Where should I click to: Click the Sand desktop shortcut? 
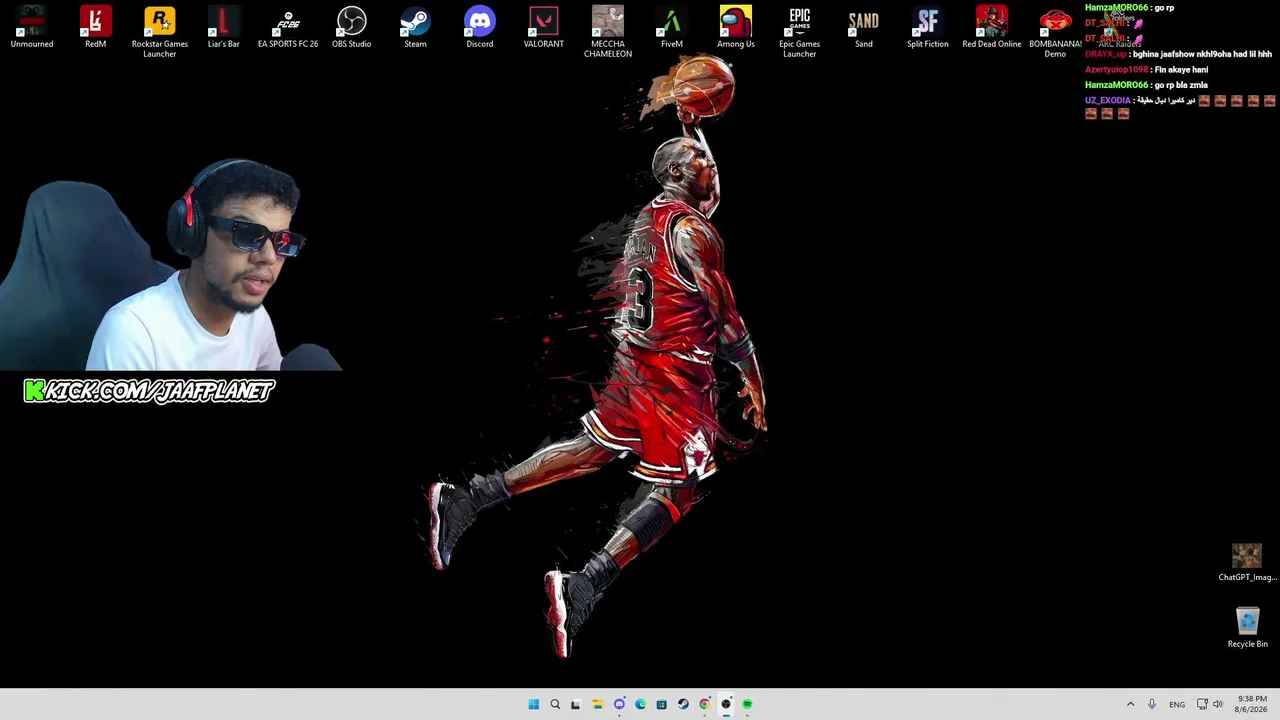(864, 28)
